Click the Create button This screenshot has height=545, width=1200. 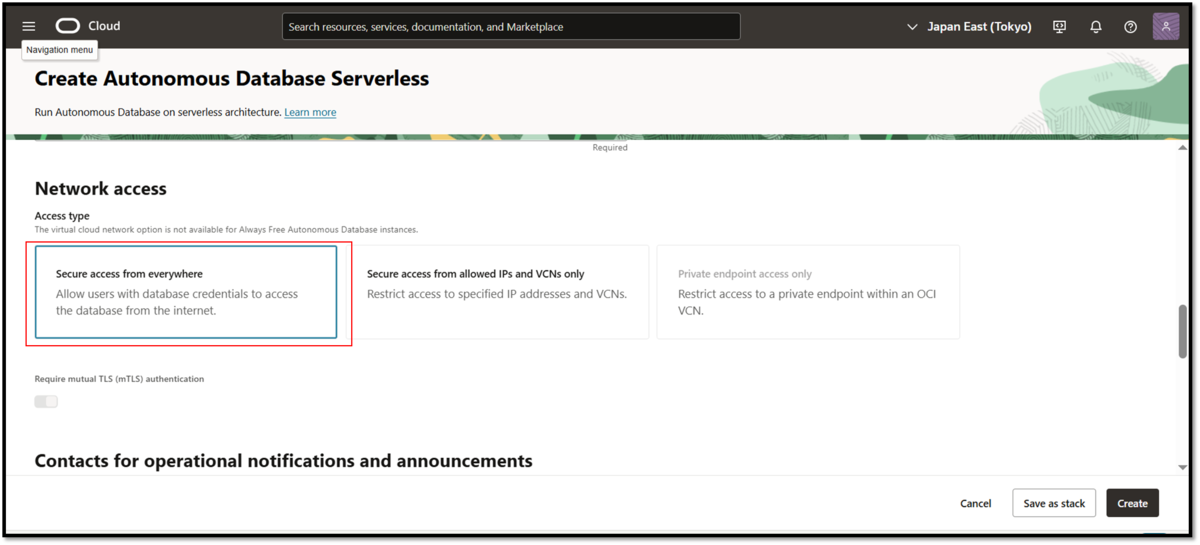pos(1132,503)
